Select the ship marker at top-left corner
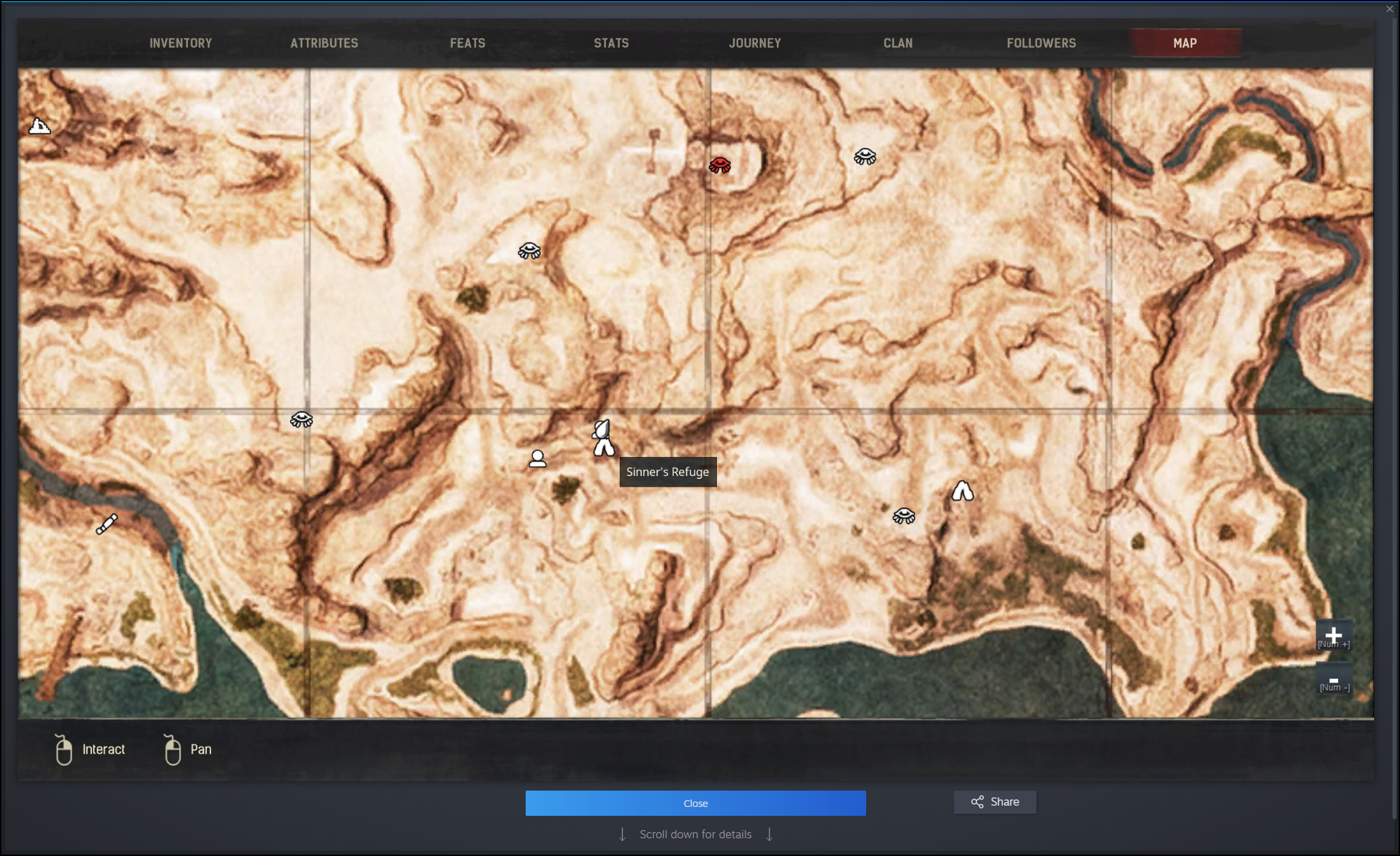1400x856 pixels. [39, 125]
